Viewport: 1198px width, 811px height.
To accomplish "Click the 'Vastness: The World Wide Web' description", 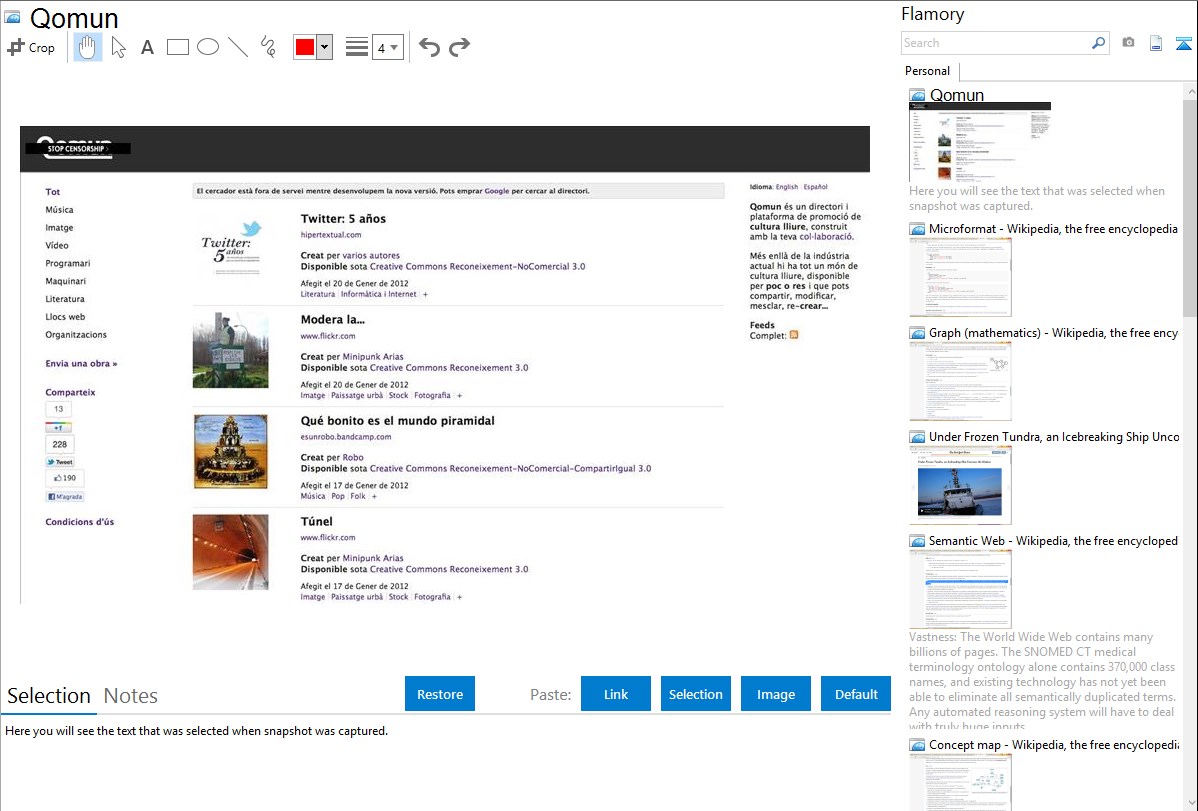I will click(1042, 681).
